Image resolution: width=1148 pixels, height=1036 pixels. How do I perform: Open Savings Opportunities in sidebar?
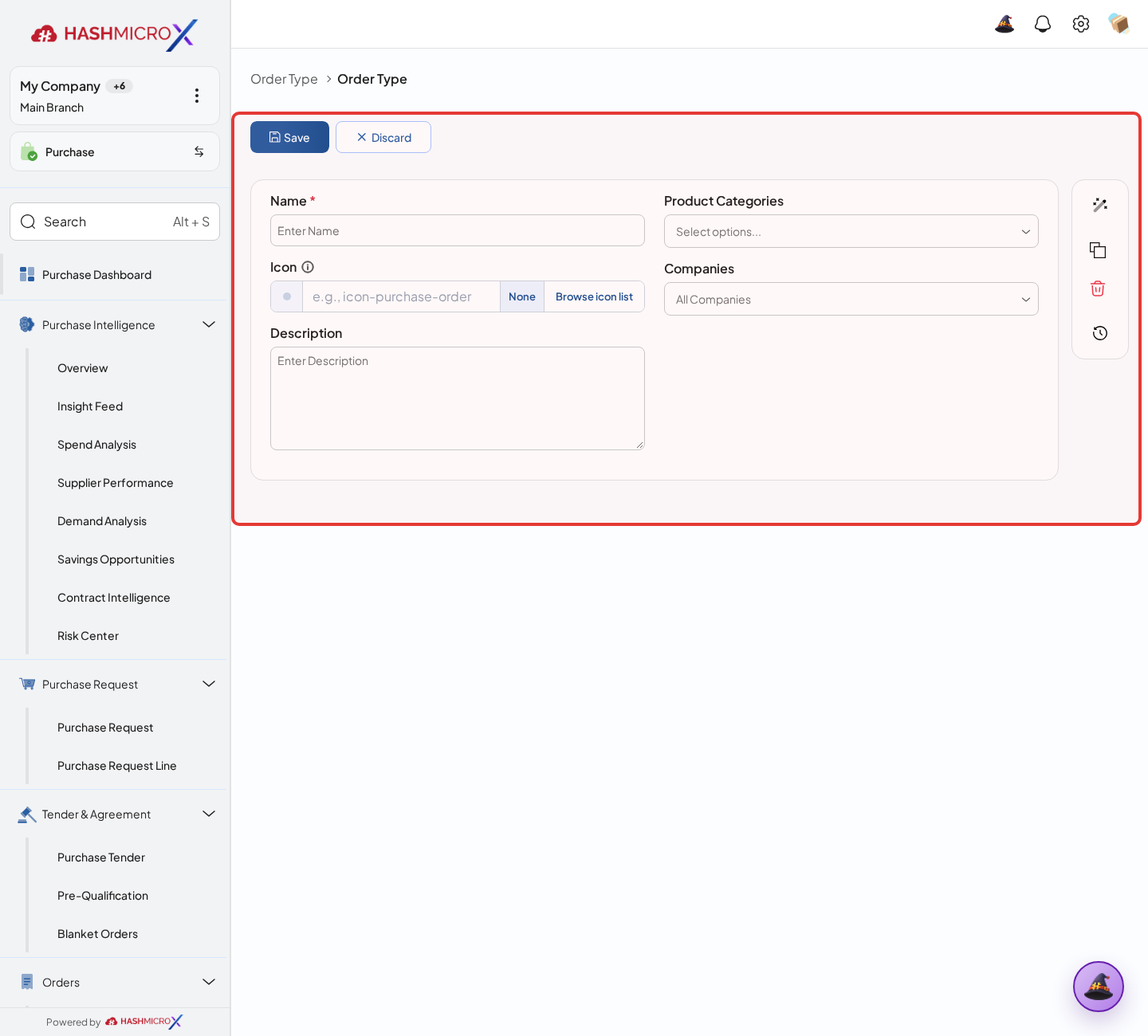click(x=116, y=559)
